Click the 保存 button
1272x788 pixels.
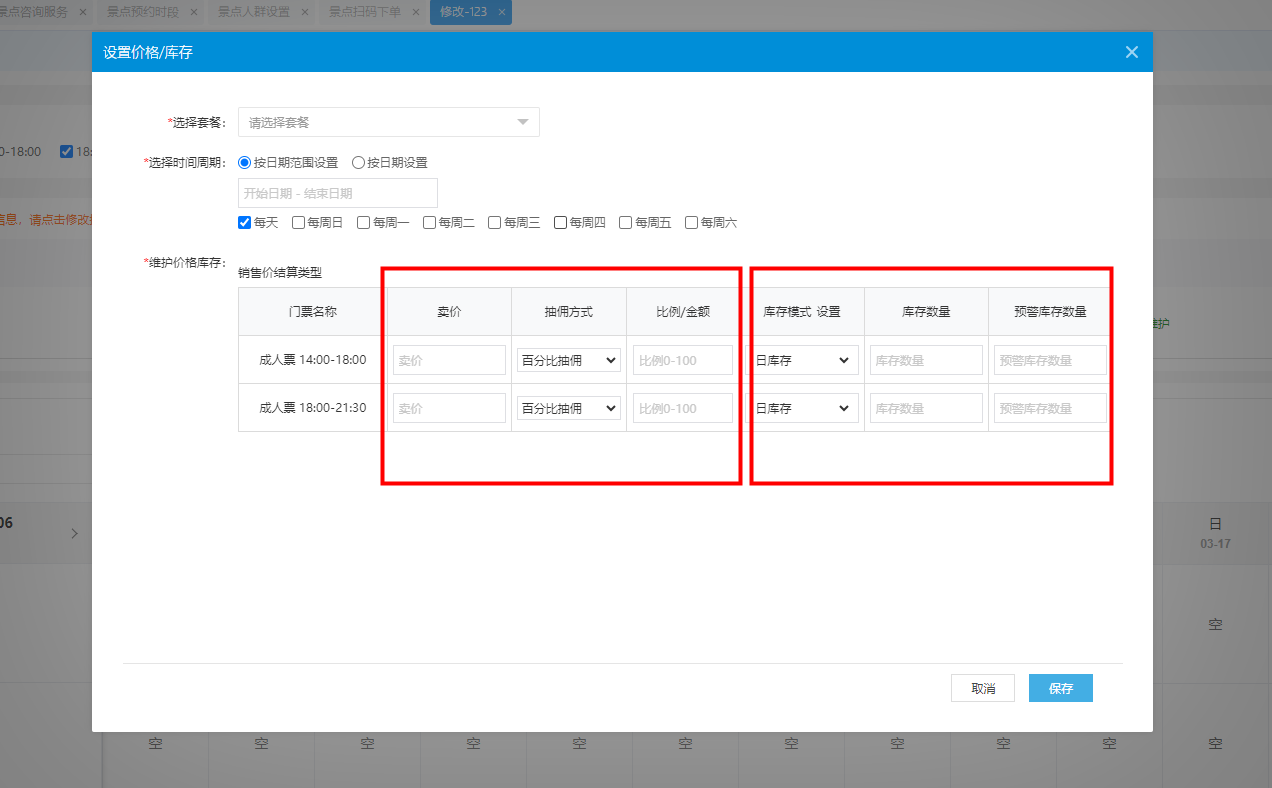point(1060,688)
